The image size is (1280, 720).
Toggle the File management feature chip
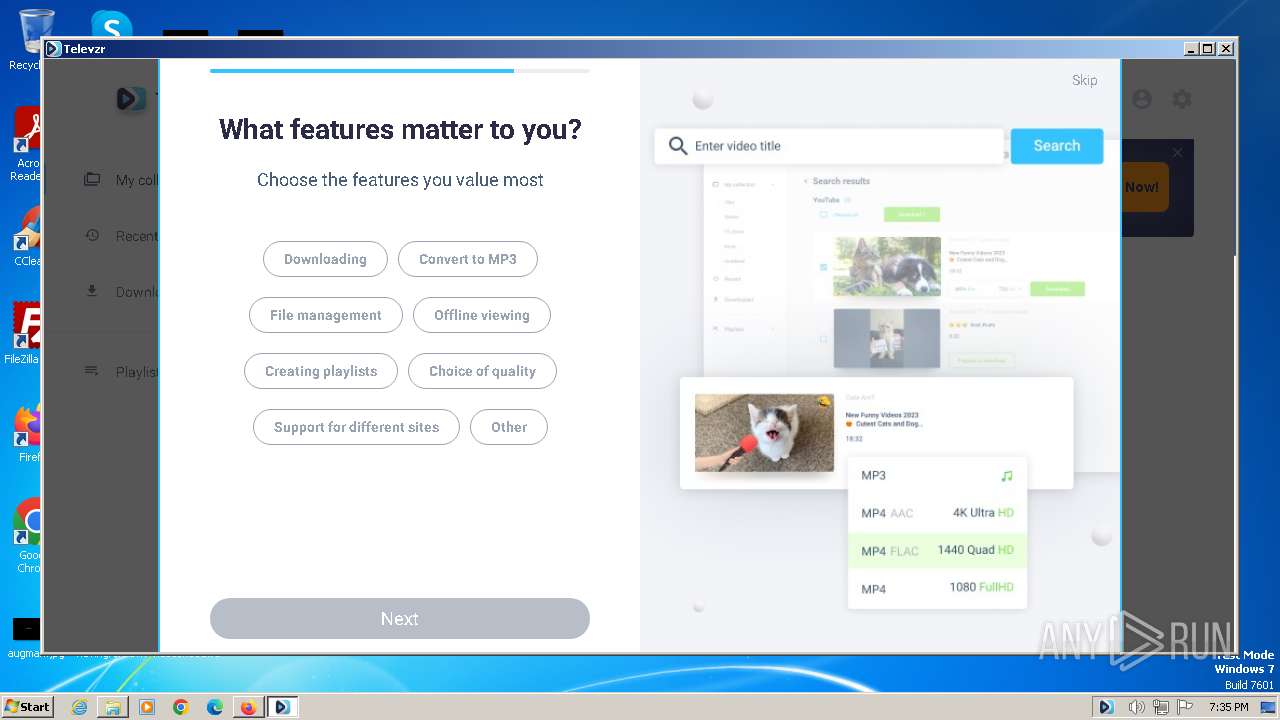point(326,315)
